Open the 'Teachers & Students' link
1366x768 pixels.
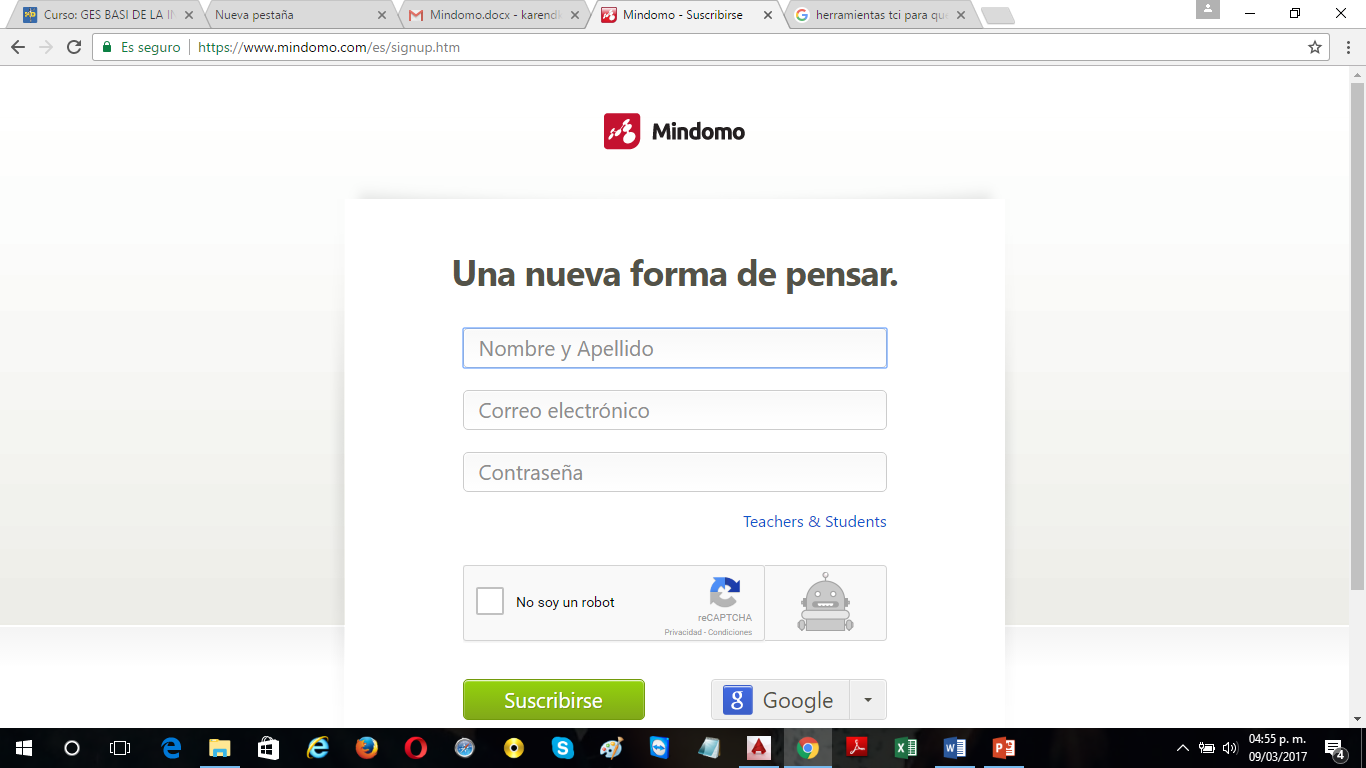tap(815, 522)
